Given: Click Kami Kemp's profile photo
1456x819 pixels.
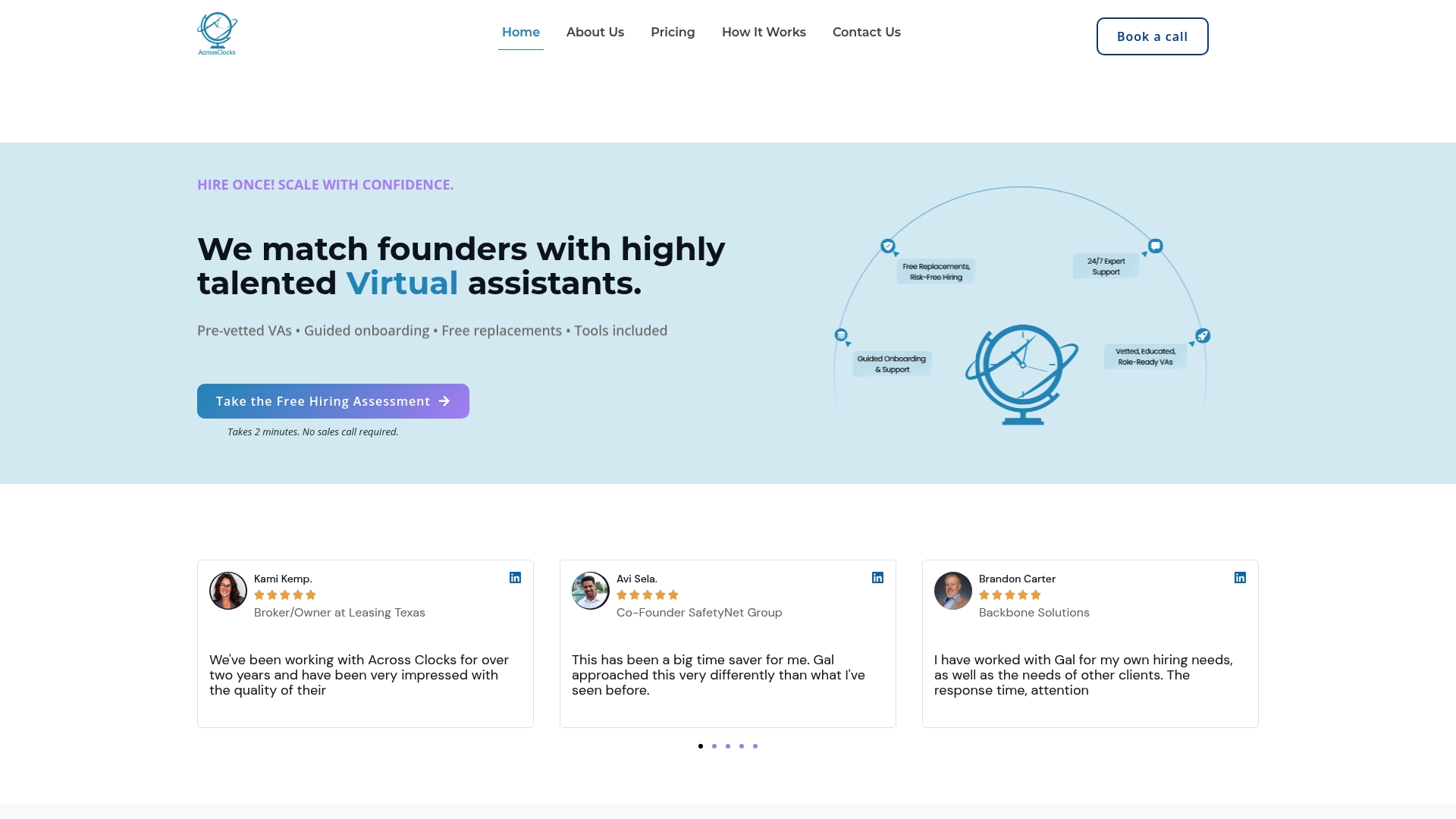Looking at the screenshot, I should click(x=228, y=591).
